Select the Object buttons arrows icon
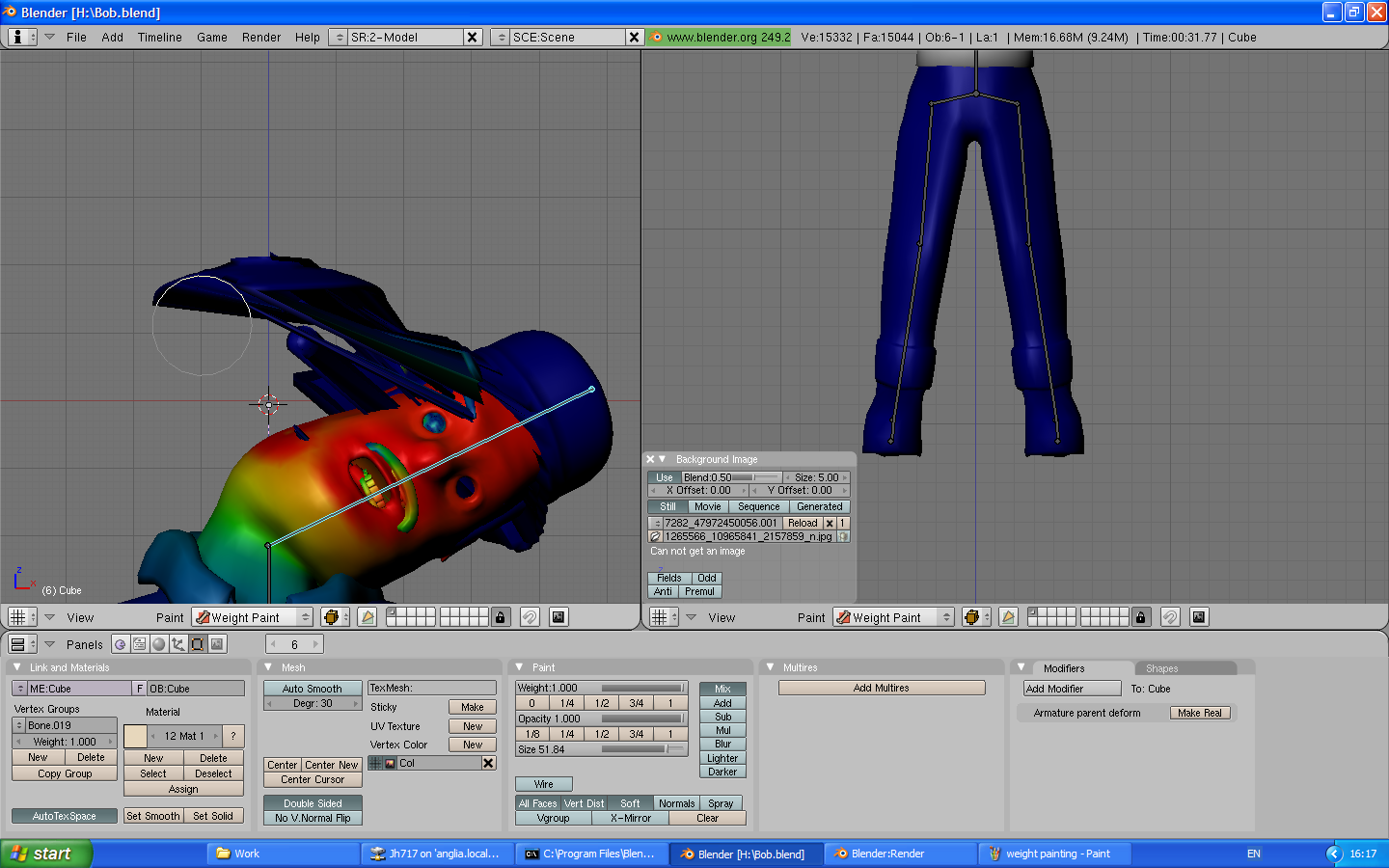The image size is (1389, 868). (x=176, y=643)
